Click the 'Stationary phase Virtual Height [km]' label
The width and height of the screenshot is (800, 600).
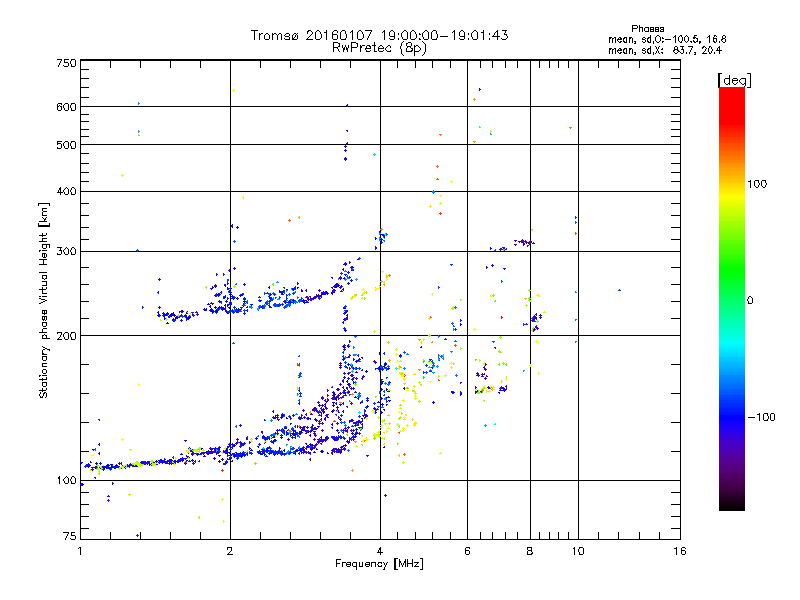tap(44, 300)
